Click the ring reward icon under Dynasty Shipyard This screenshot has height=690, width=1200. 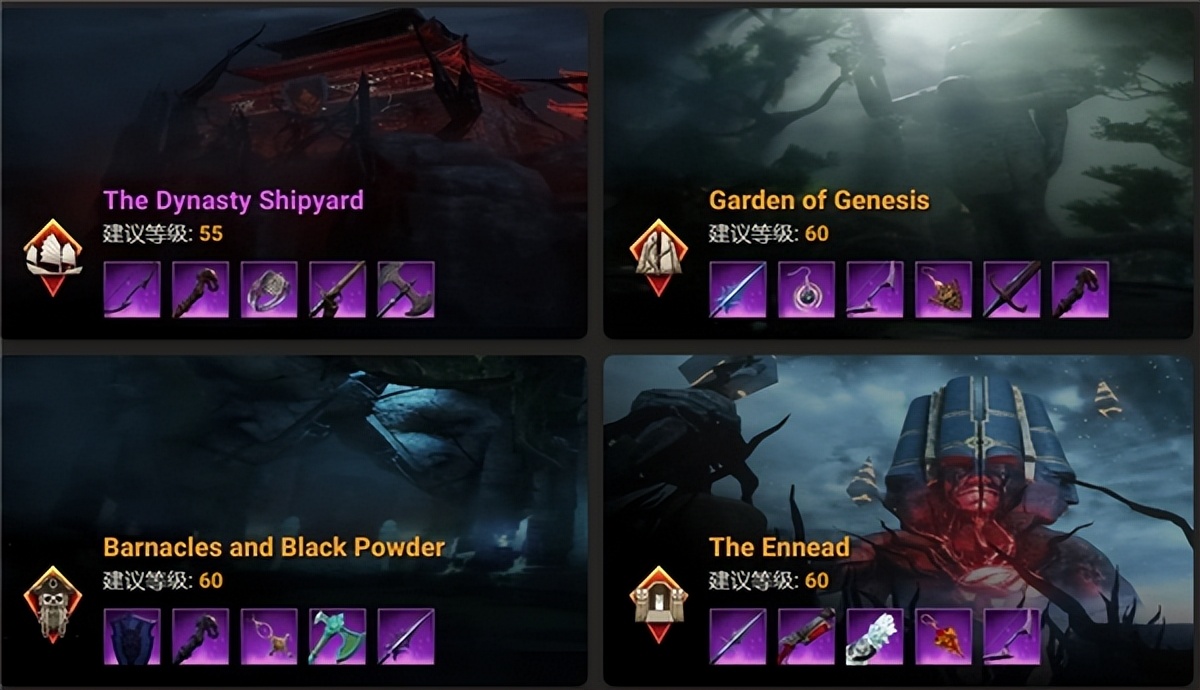pos(269,290)
